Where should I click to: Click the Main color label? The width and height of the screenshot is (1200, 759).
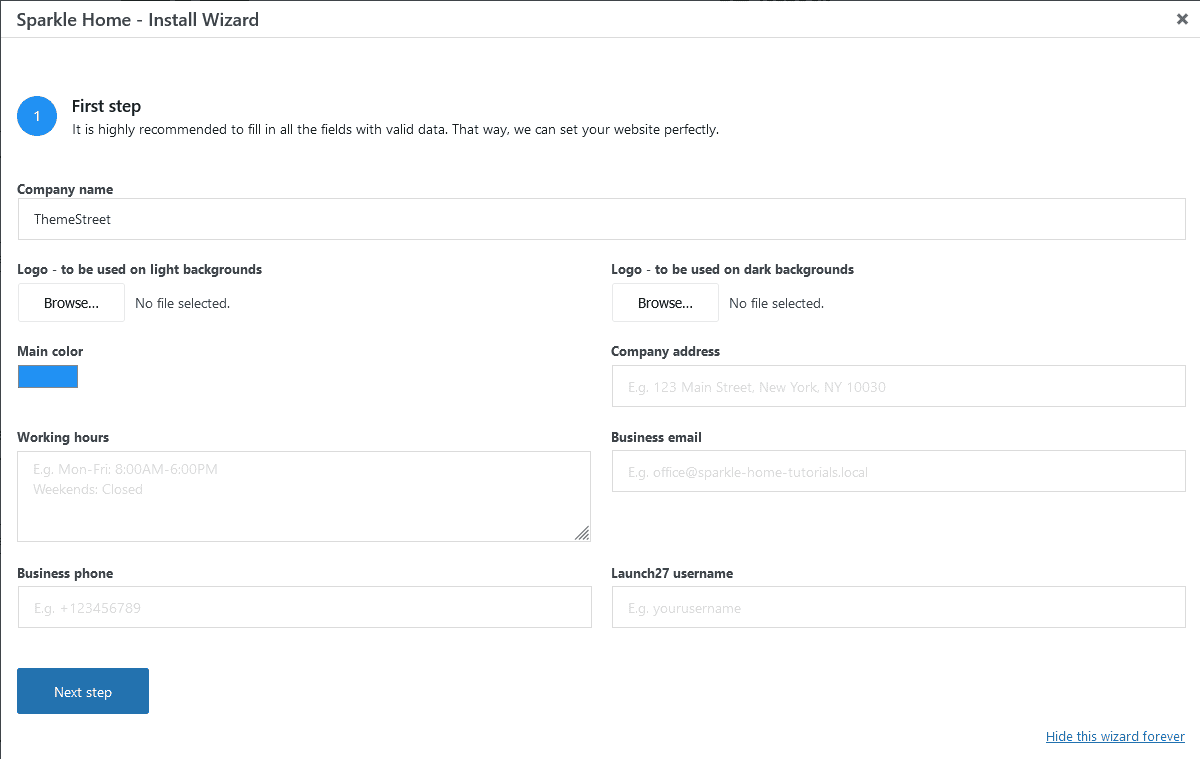50,351
